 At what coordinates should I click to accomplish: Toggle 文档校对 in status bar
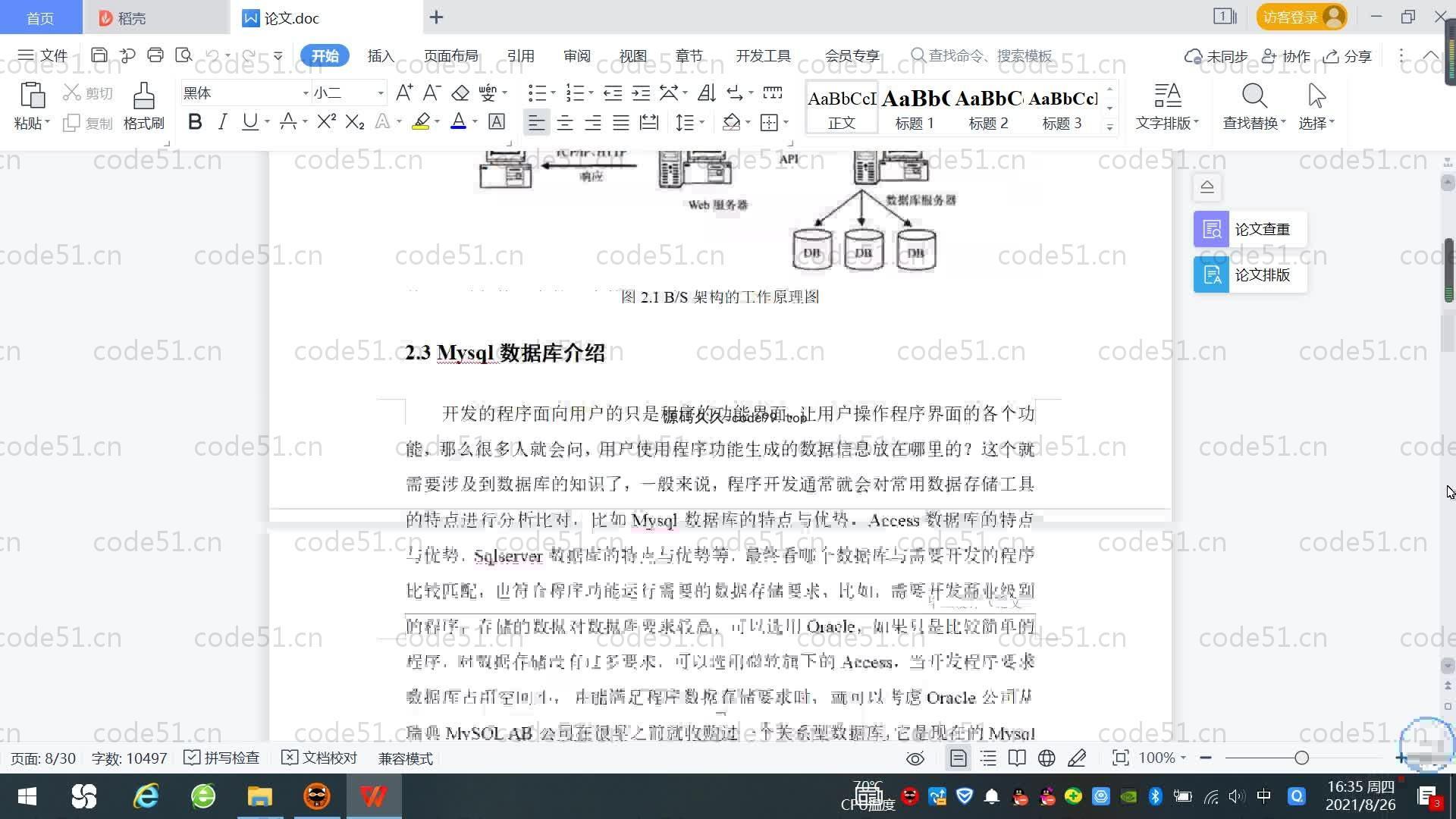319,758
